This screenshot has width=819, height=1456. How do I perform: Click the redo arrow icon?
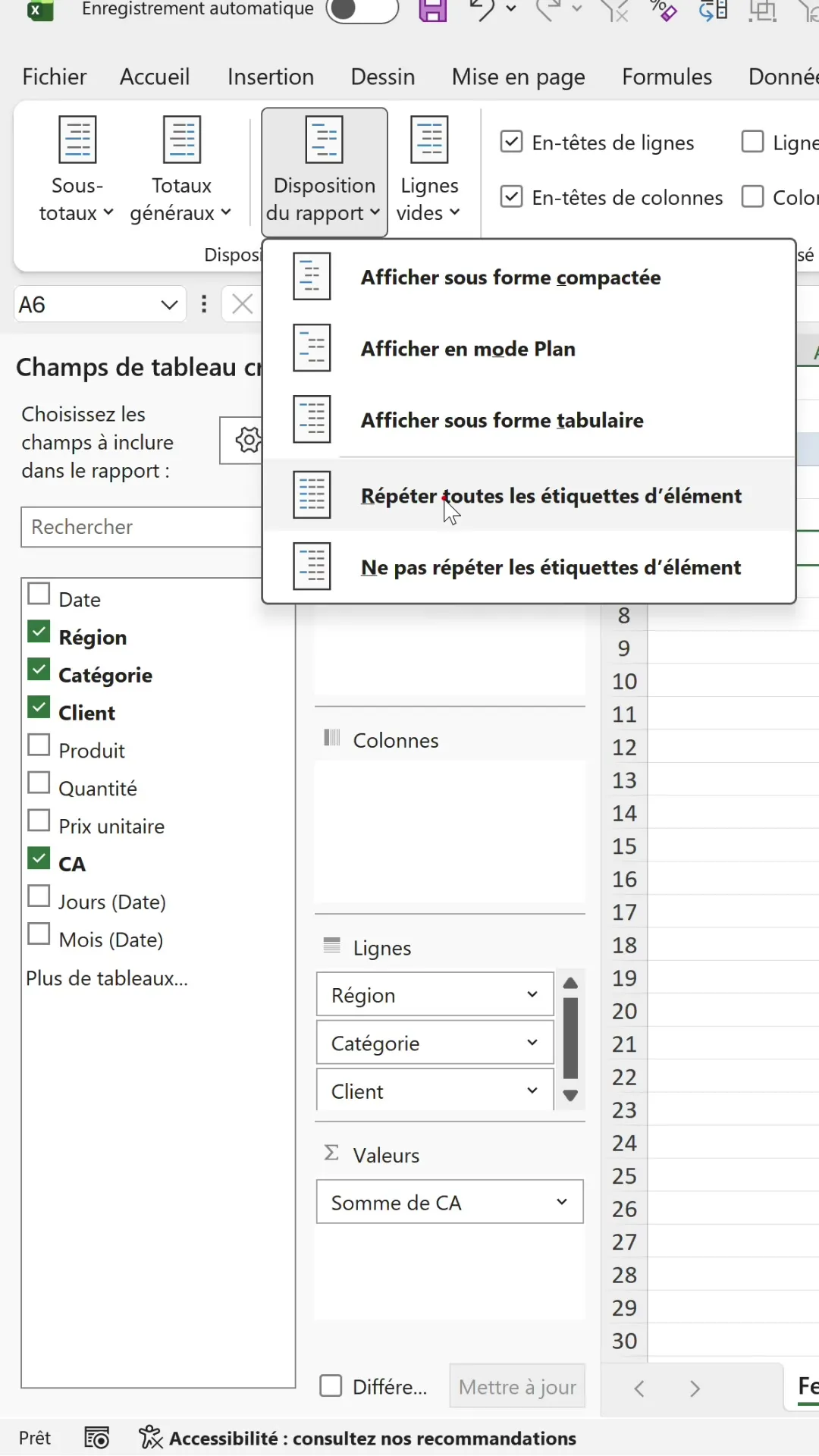tap(549, 9)
